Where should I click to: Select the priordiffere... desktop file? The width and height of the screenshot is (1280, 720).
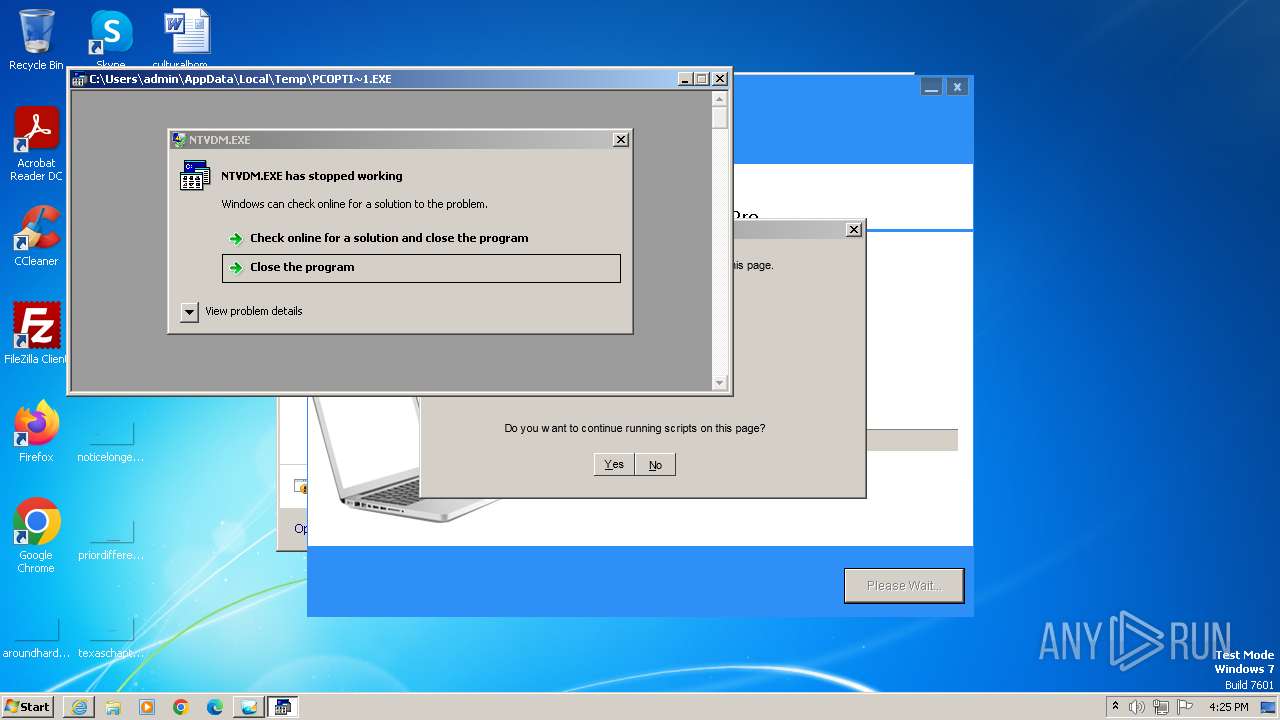pyautogui.click(x=110, y=538)
